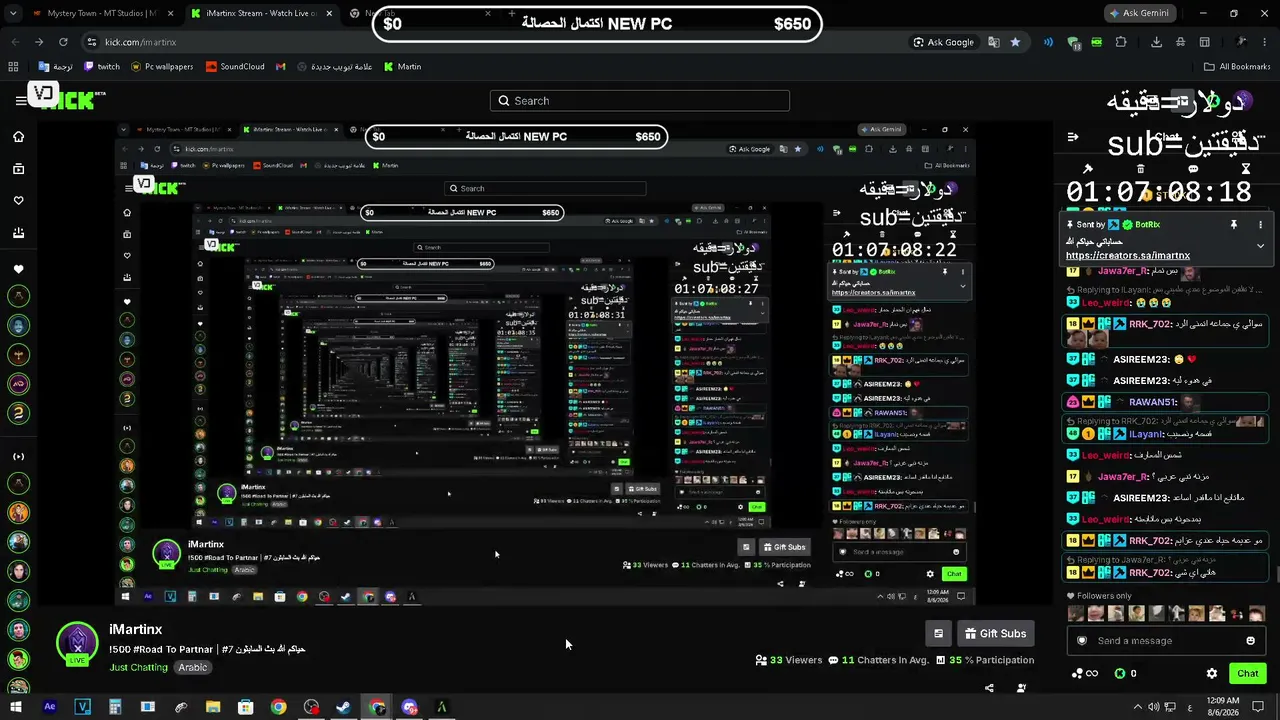This screenshot has height=720, width=1280.
Task: Click the green Chat button
Action: click(1248, 674)
